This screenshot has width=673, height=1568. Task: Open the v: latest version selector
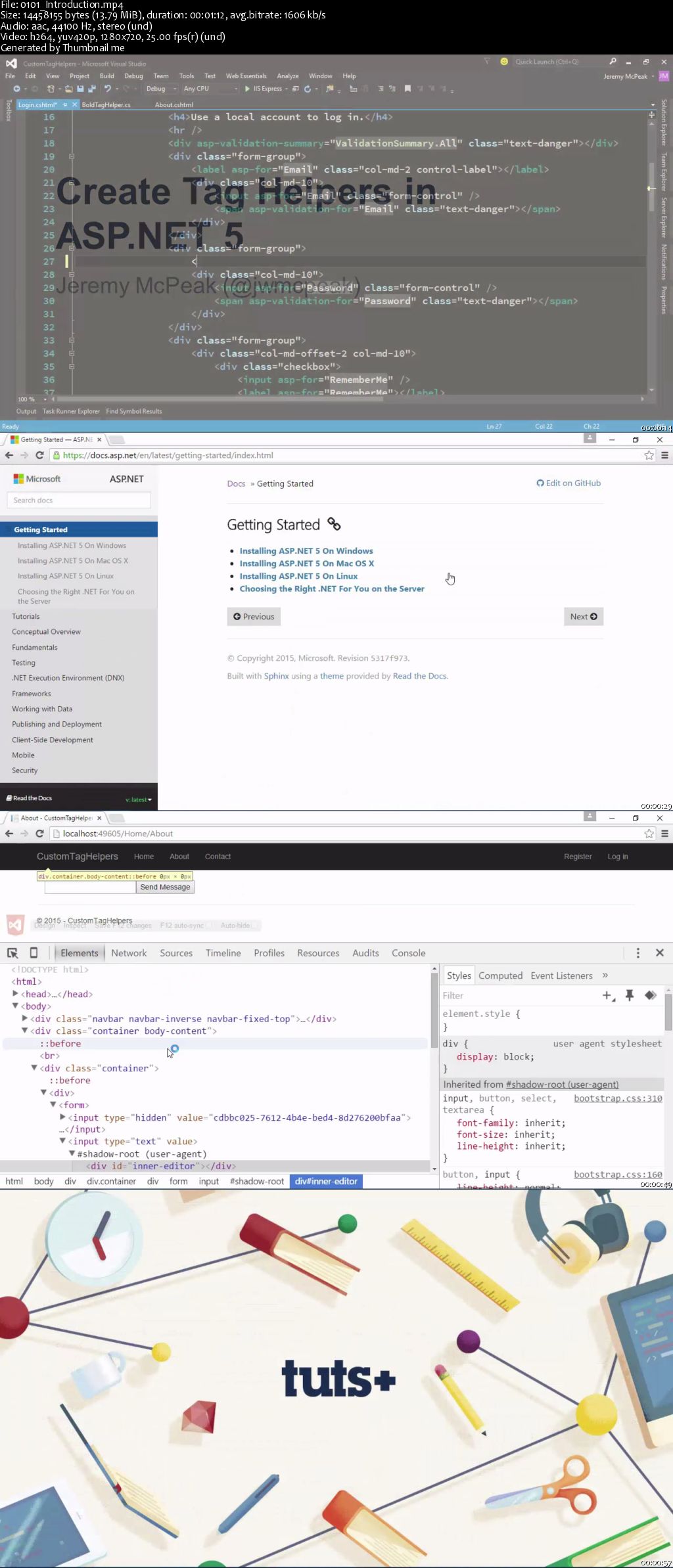pyautogui.click(x=138, y=799)
